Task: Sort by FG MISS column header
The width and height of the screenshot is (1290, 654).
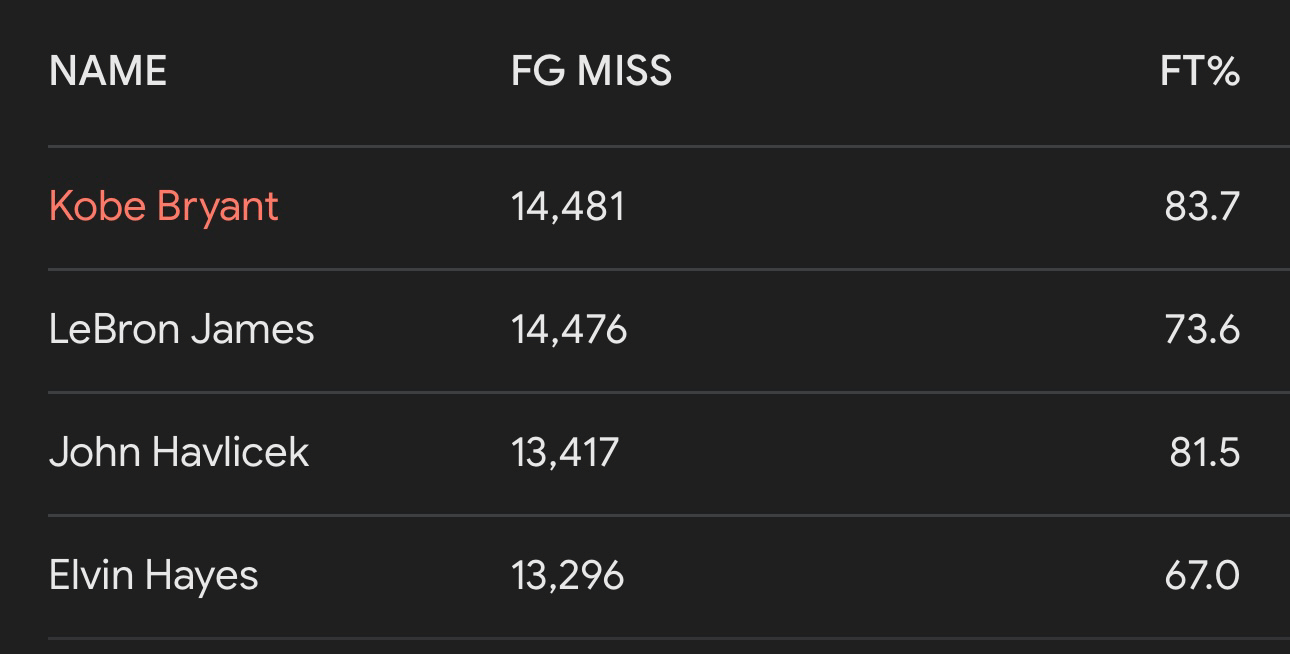Action: pyautogui.click(x=591, y=71)
